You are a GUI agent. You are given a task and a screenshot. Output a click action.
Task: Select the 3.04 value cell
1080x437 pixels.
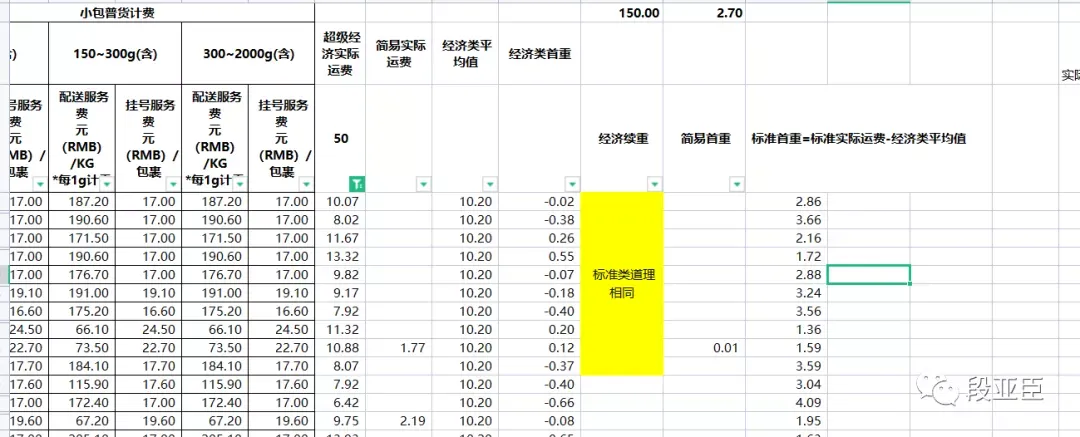click(787, 384)
